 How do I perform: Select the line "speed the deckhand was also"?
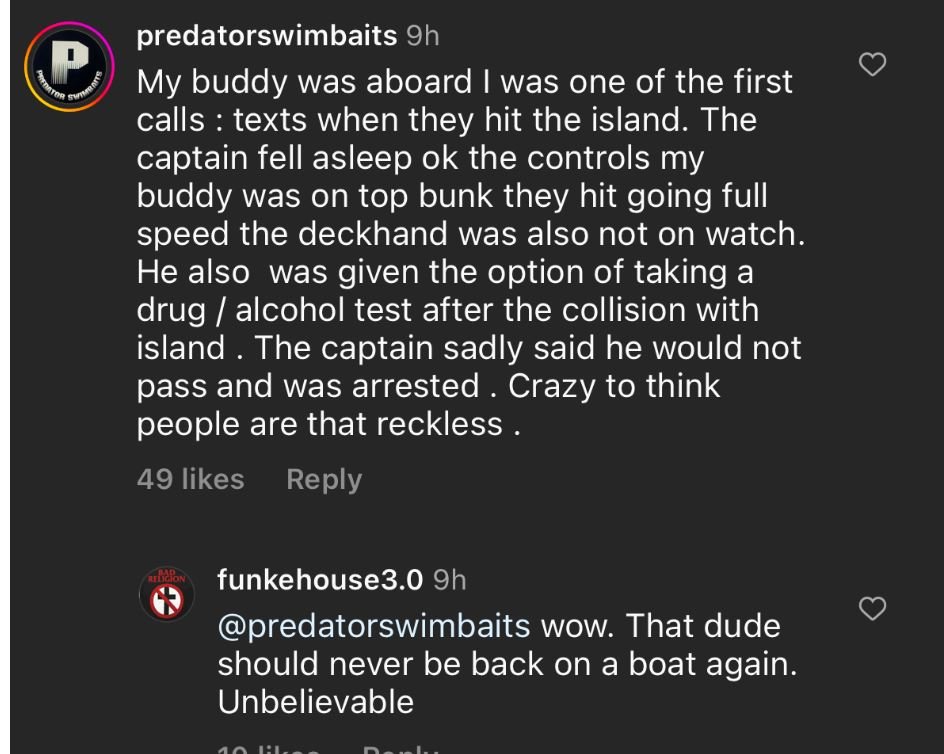coord(470,234)
